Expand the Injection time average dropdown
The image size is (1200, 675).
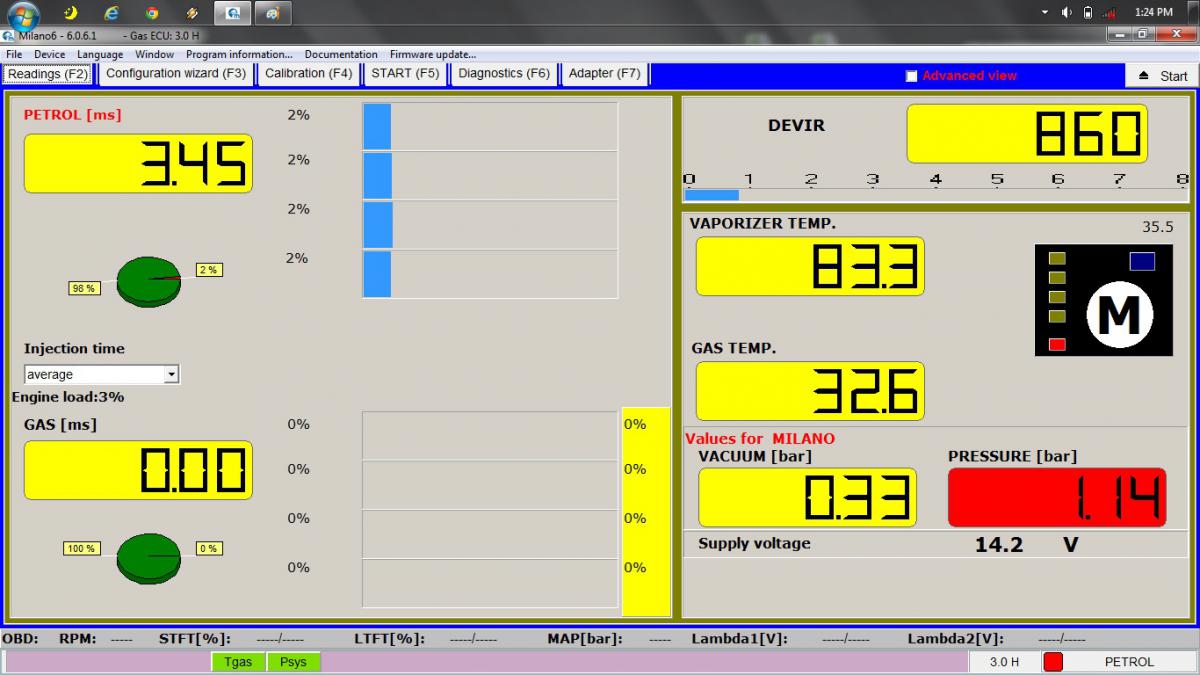pyautogui.click(x=171, y=374)
